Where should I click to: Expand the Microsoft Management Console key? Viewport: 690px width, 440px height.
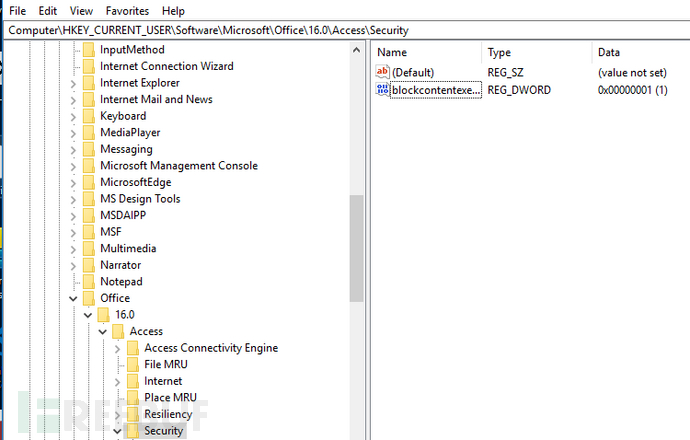point(73,166)
